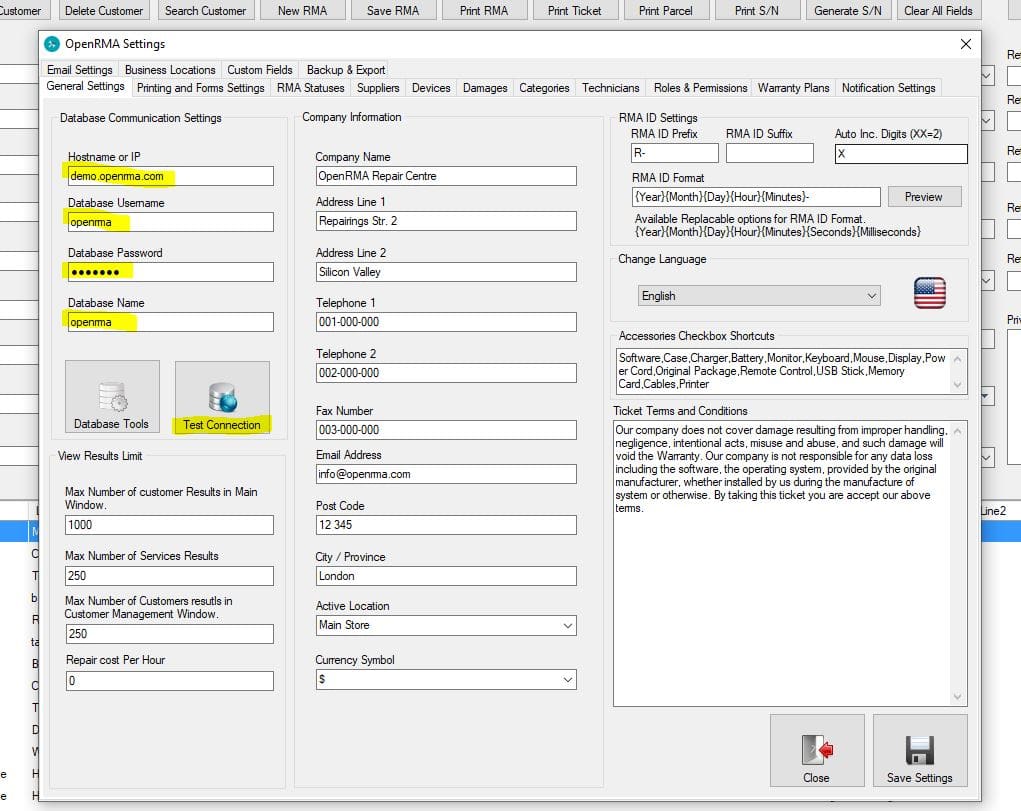Click Max customer Results in Main Window field

pyautogui.click(x=169, y=525)
